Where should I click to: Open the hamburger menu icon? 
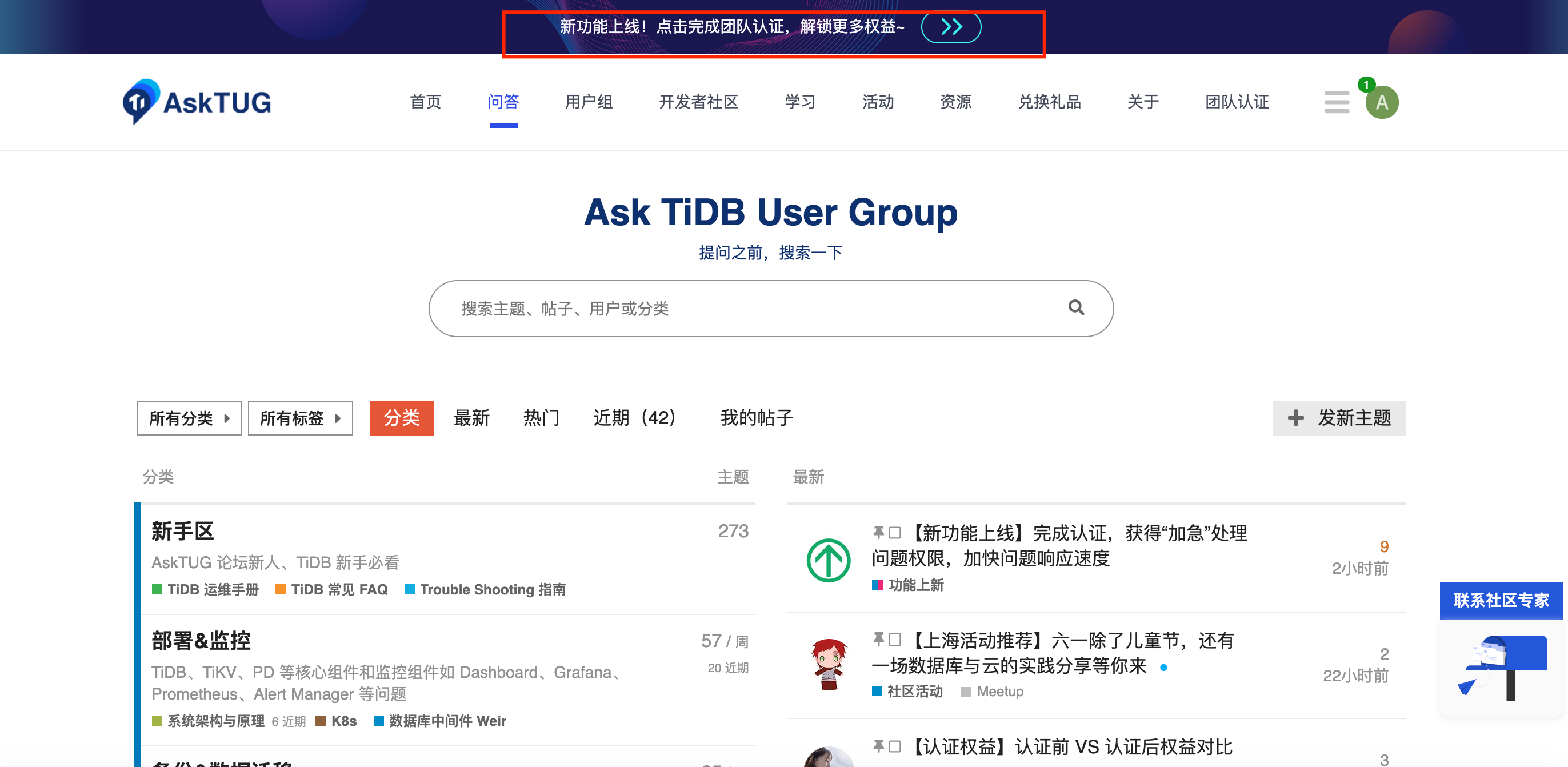(x=1336, y=102)
